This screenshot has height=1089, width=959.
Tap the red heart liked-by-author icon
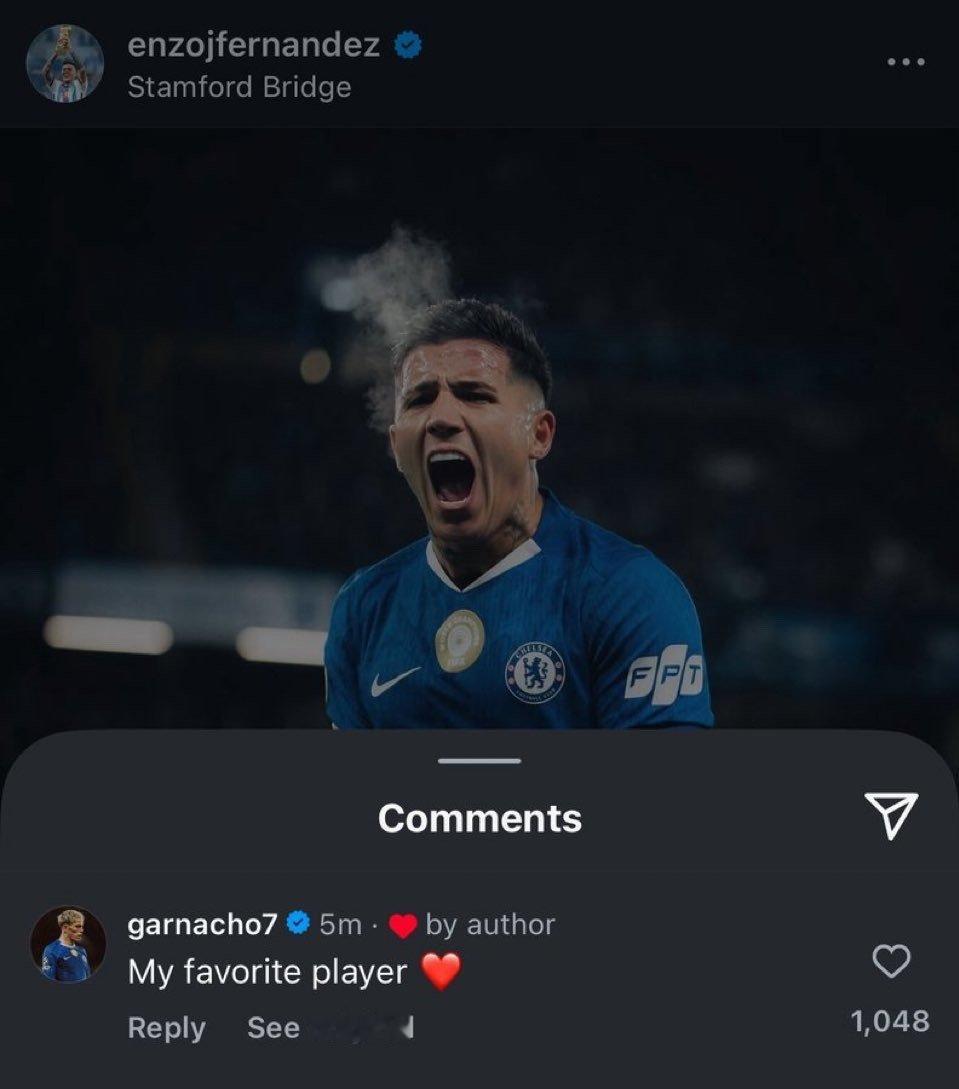tap(402, 926)
